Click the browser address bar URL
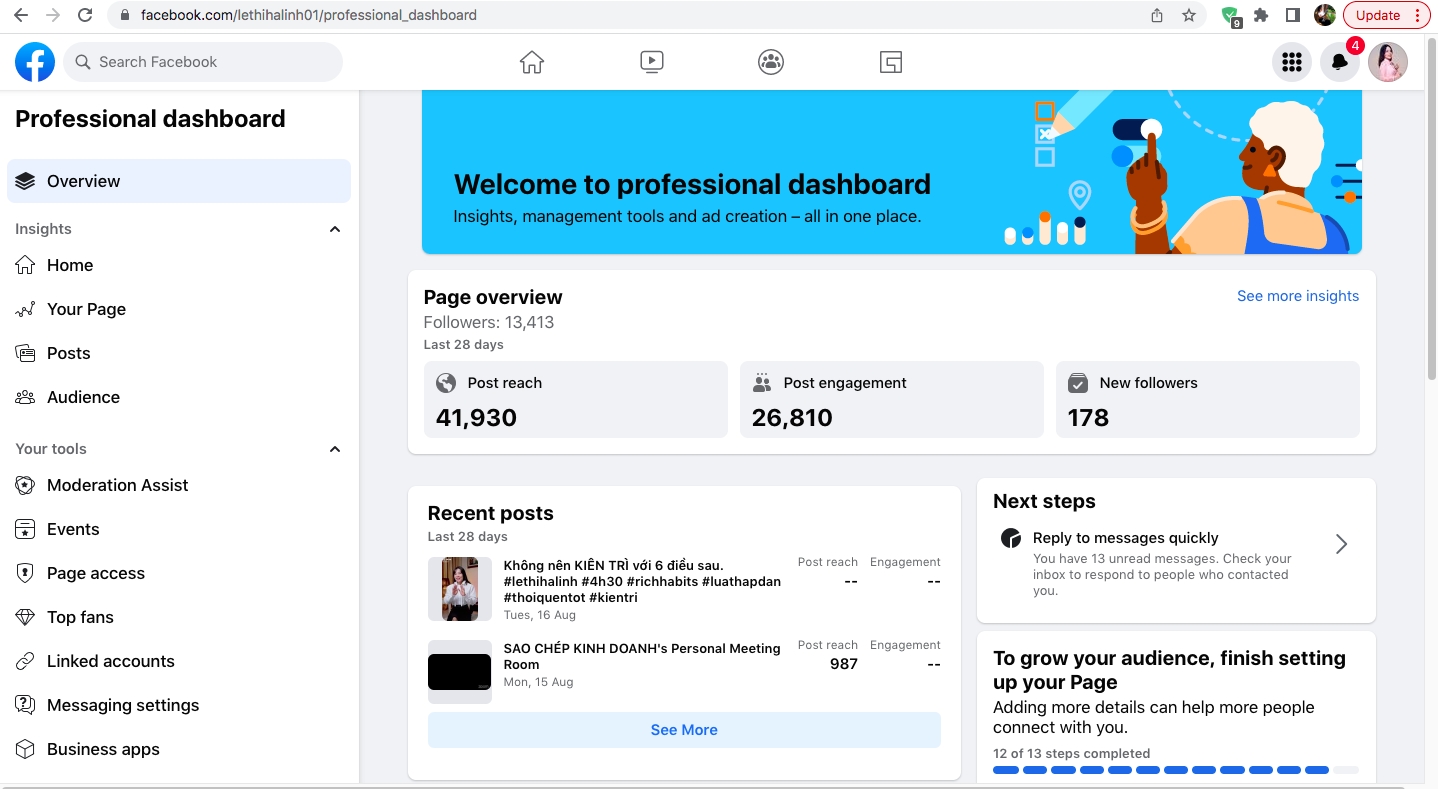1438x789 pixels. [x=309, y=15]
